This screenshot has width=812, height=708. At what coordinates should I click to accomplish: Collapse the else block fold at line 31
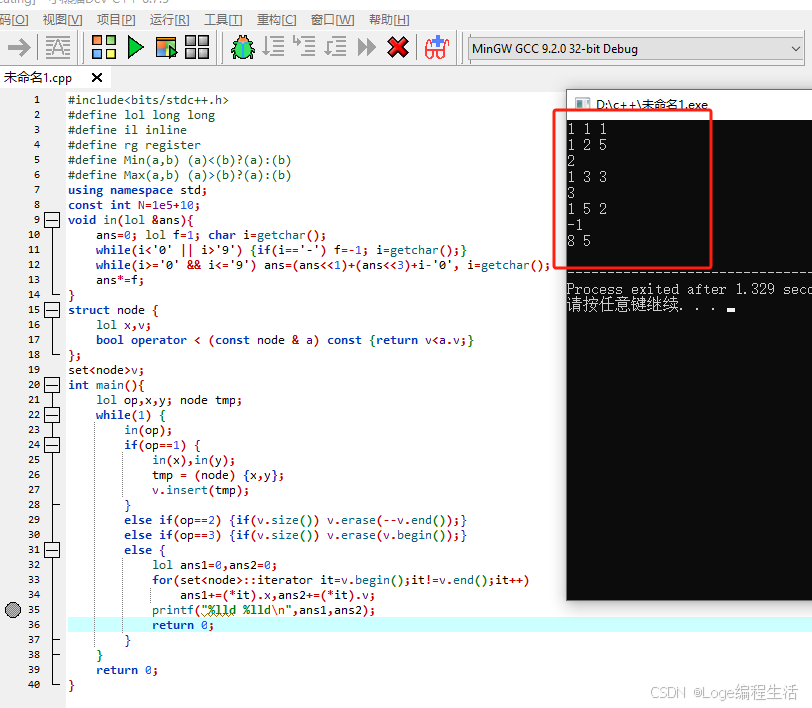click(52, 550)
